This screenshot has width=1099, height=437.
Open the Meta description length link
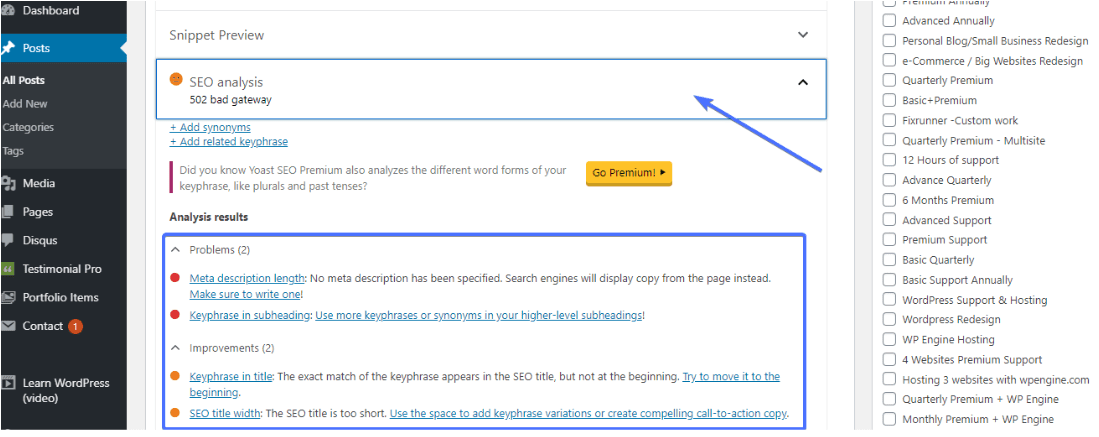pos(247,278)
